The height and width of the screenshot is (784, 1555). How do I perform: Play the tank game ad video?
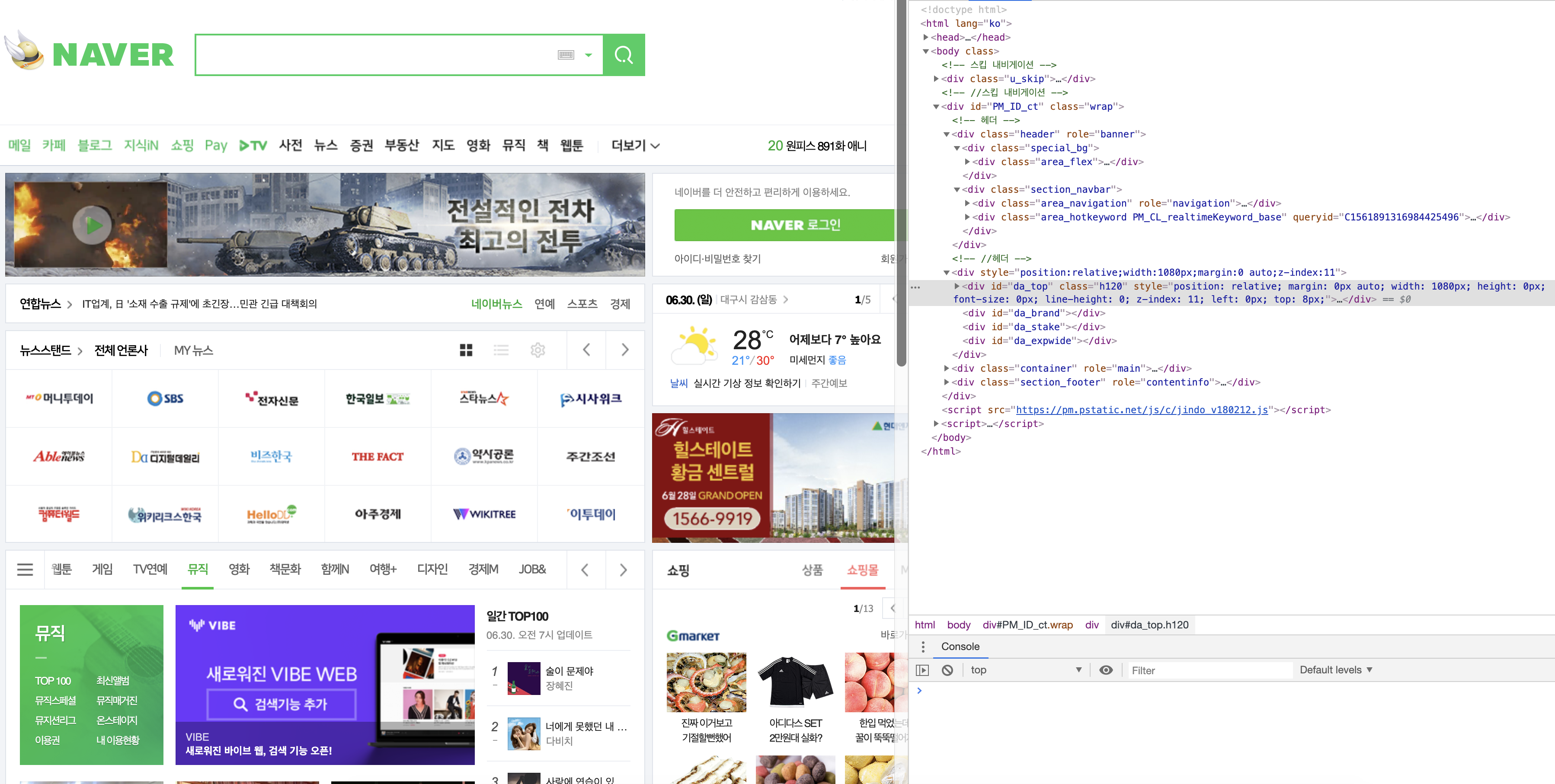coord(92,225)
